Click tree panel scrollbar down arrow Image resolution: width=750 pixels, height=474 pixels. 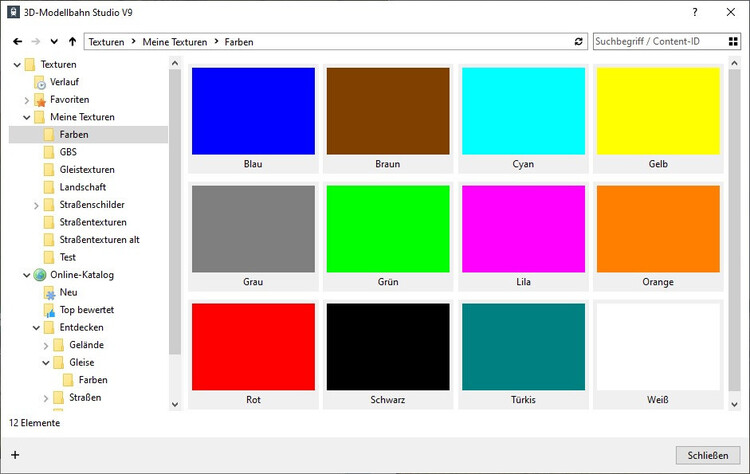(x=175, y=404)
